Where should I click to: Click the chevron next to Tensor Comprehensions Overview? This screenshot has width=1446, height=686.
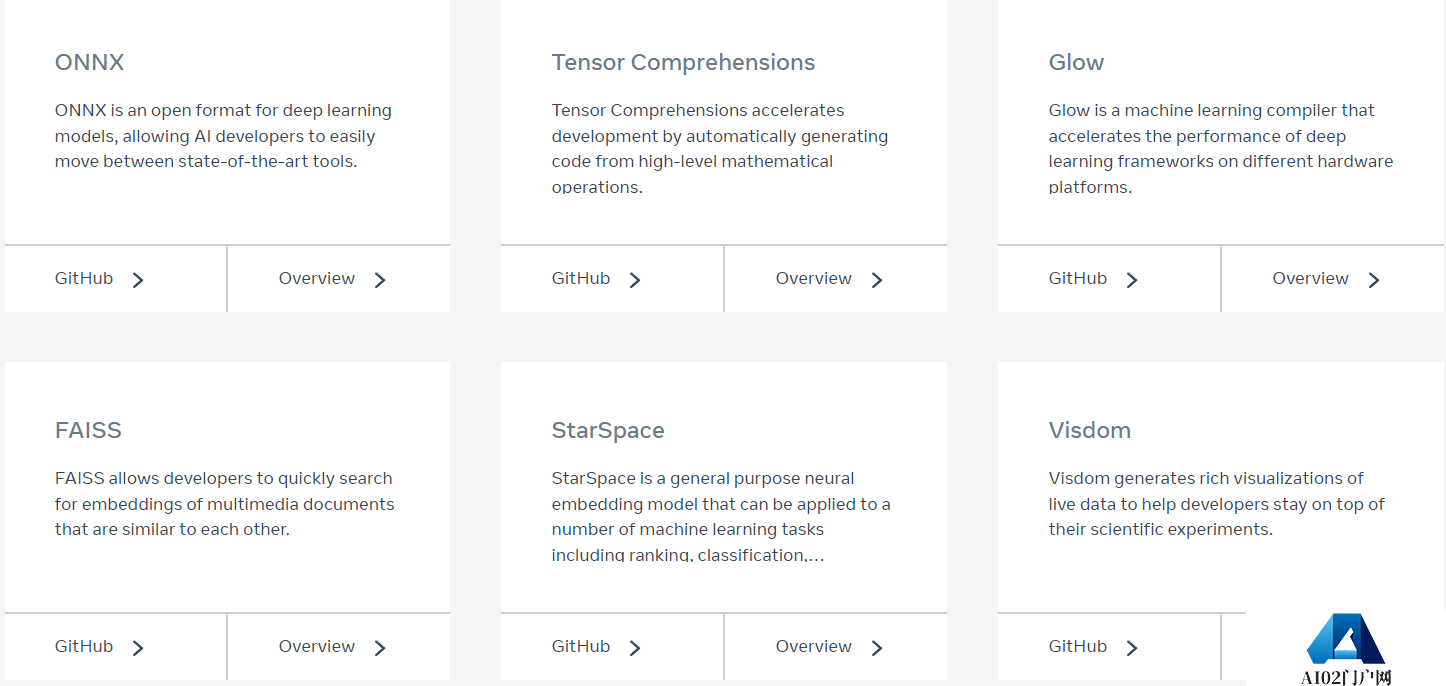tap(877, 280)
